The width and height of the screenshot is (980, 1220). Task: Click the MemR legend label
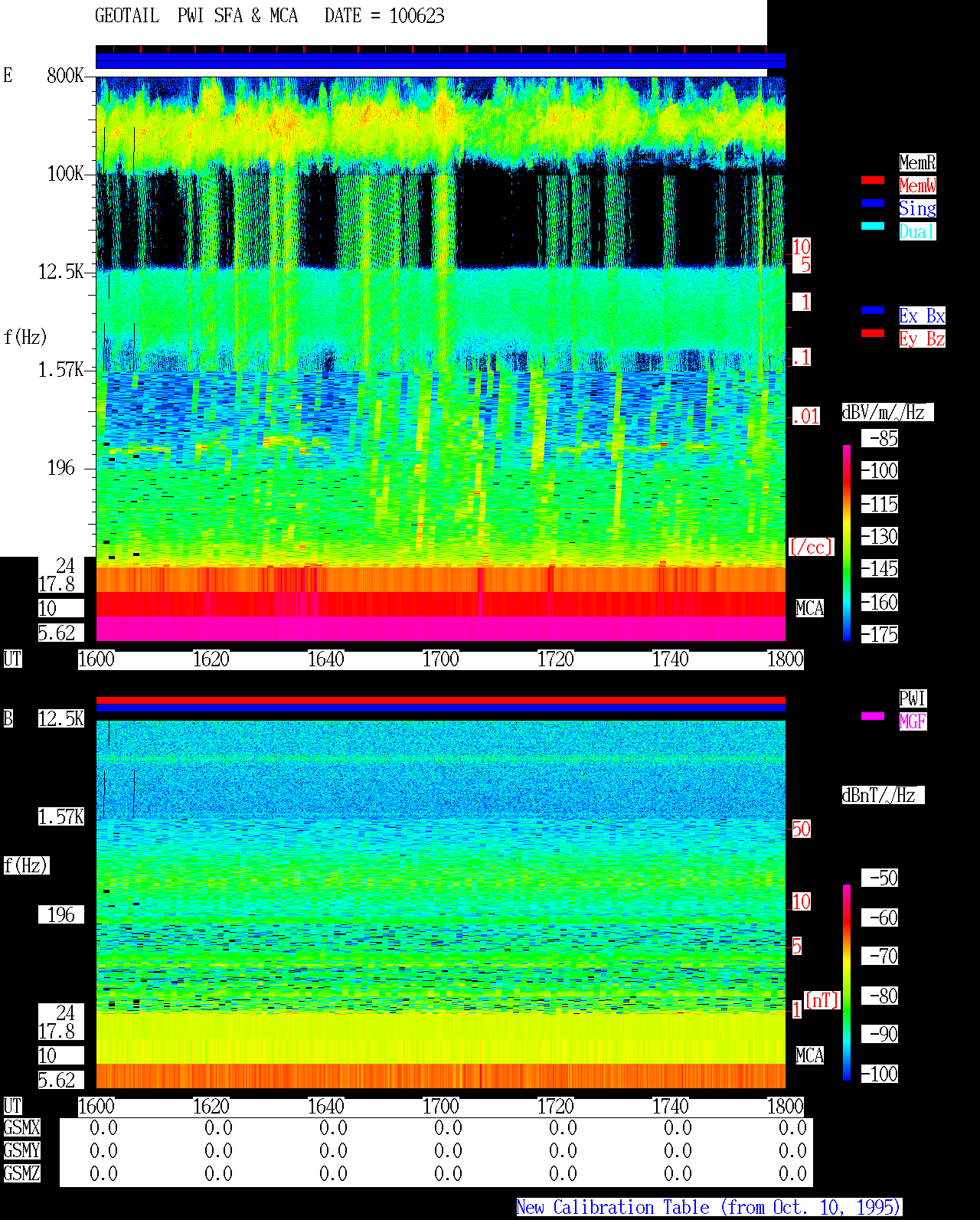point(917,162)
